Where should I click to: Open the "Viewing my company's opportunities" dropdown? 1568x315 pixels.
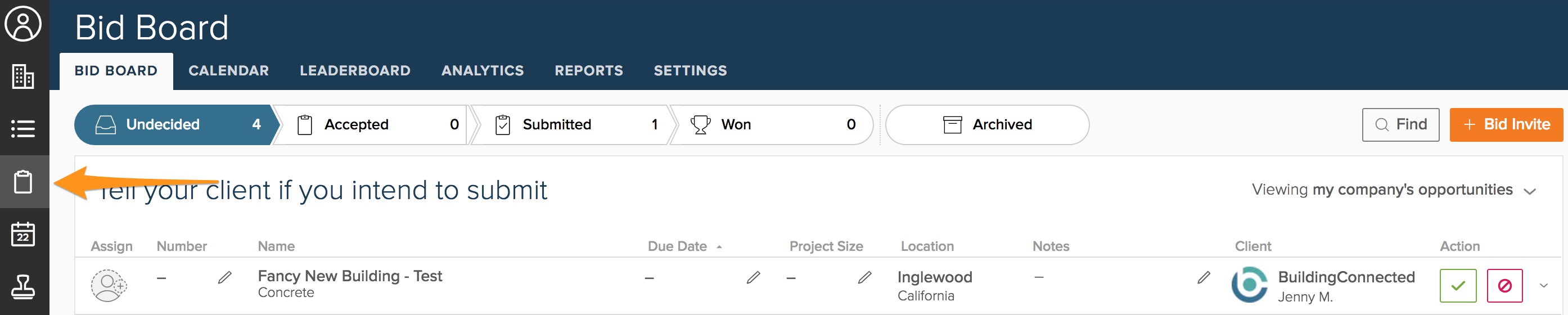[1393, 190]
